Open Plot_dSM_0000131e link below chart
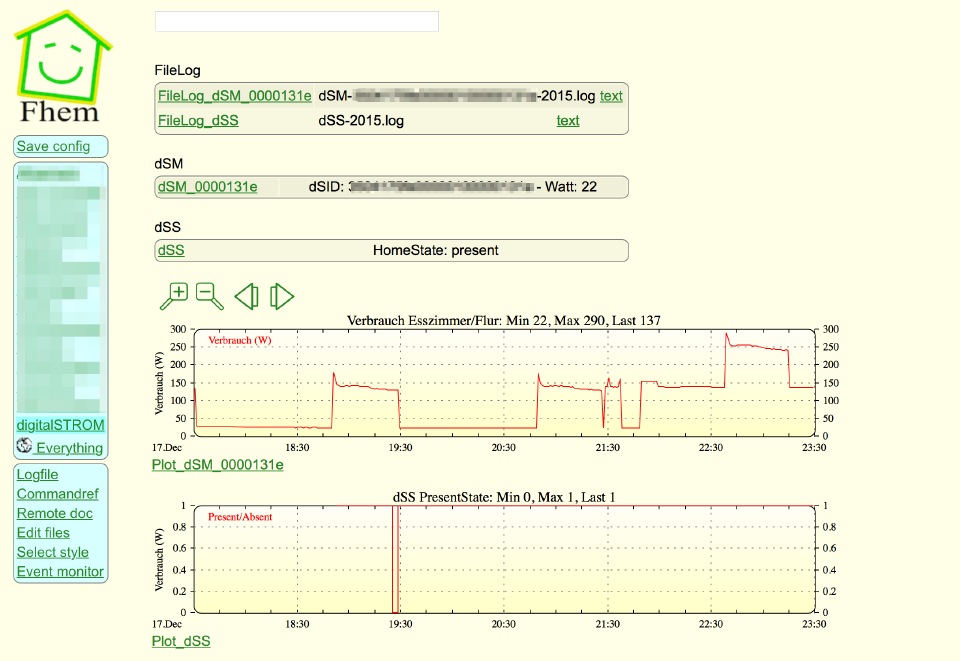 tap(217, 465)
